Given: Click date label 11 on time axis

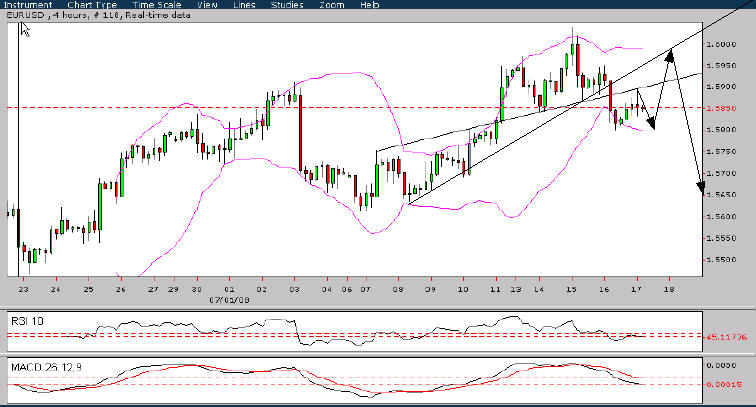Looking at the screenshot, I should [x=495, y=290].
